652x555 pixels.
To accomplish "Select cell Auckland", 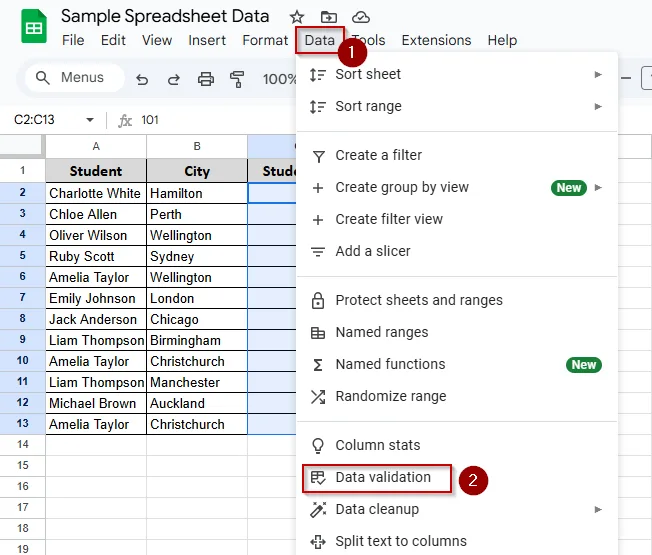I will coord(197,403).
